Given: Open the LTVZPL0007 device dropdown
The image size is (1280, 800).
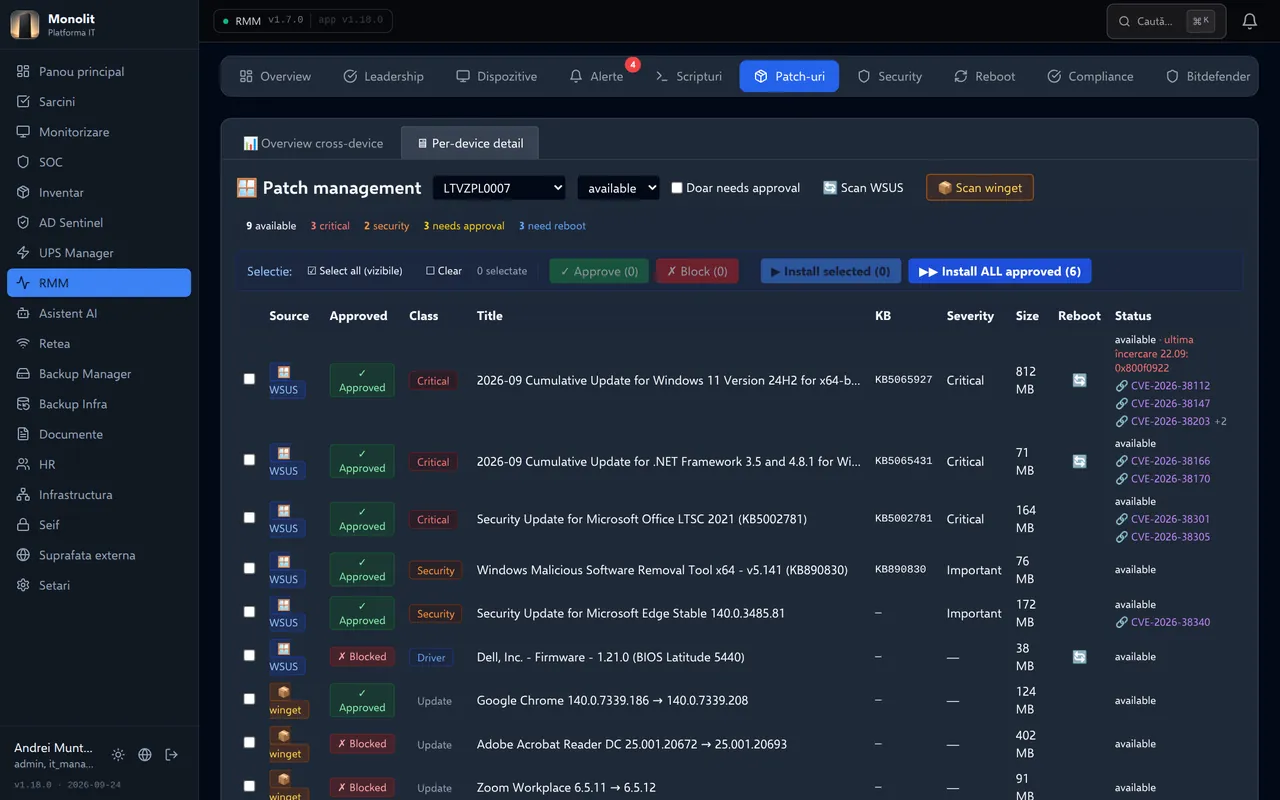Looking at the screenshot, I should pyautogui.click(x=499, y=188).
